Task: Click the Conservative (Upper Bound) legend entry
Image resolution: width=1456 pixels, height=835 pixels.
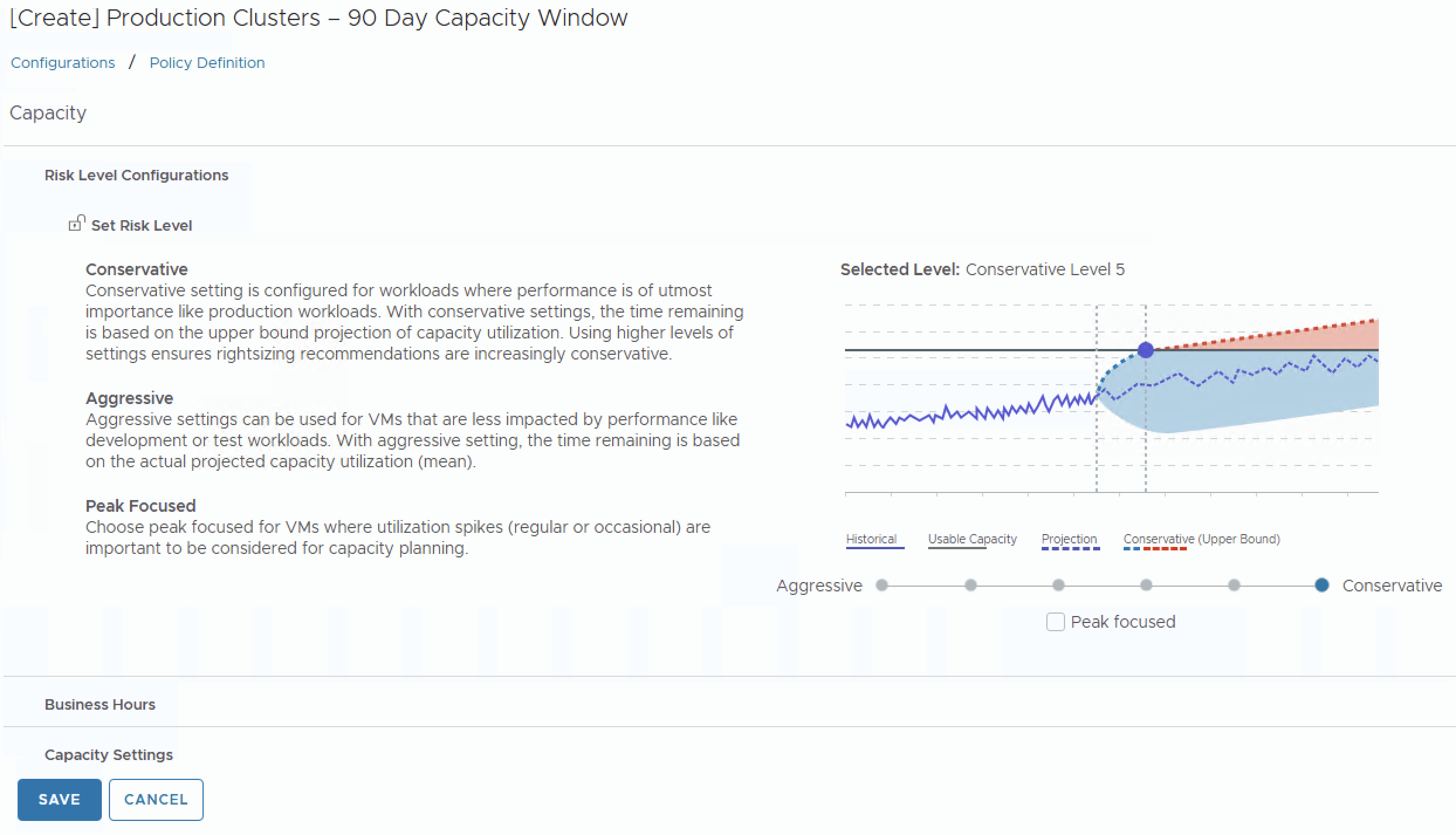Action: [x=1201, y=539]
